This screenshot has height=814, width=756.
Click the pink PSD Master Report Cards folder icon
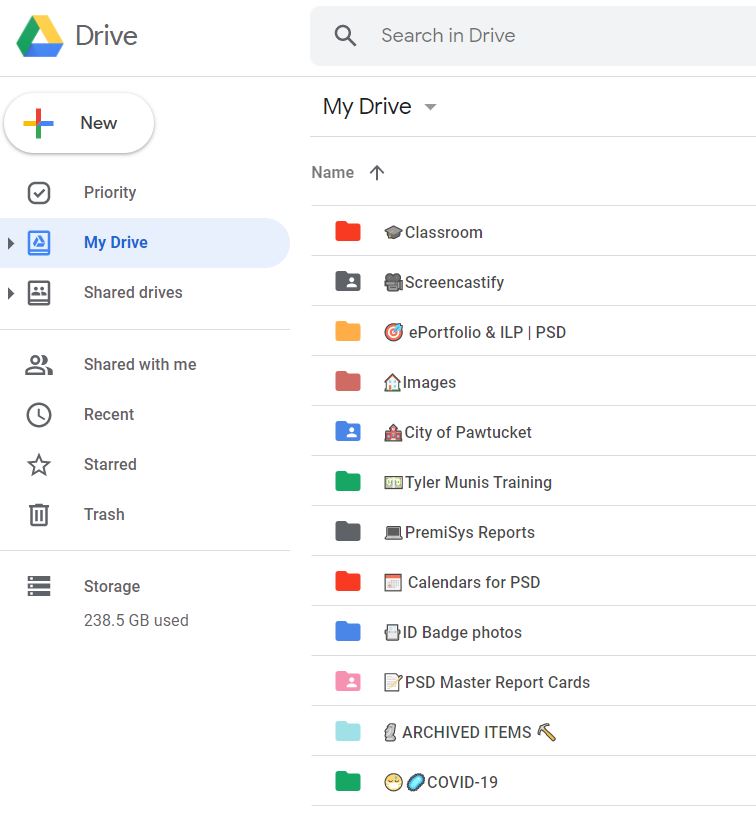(x=348, y=681)
